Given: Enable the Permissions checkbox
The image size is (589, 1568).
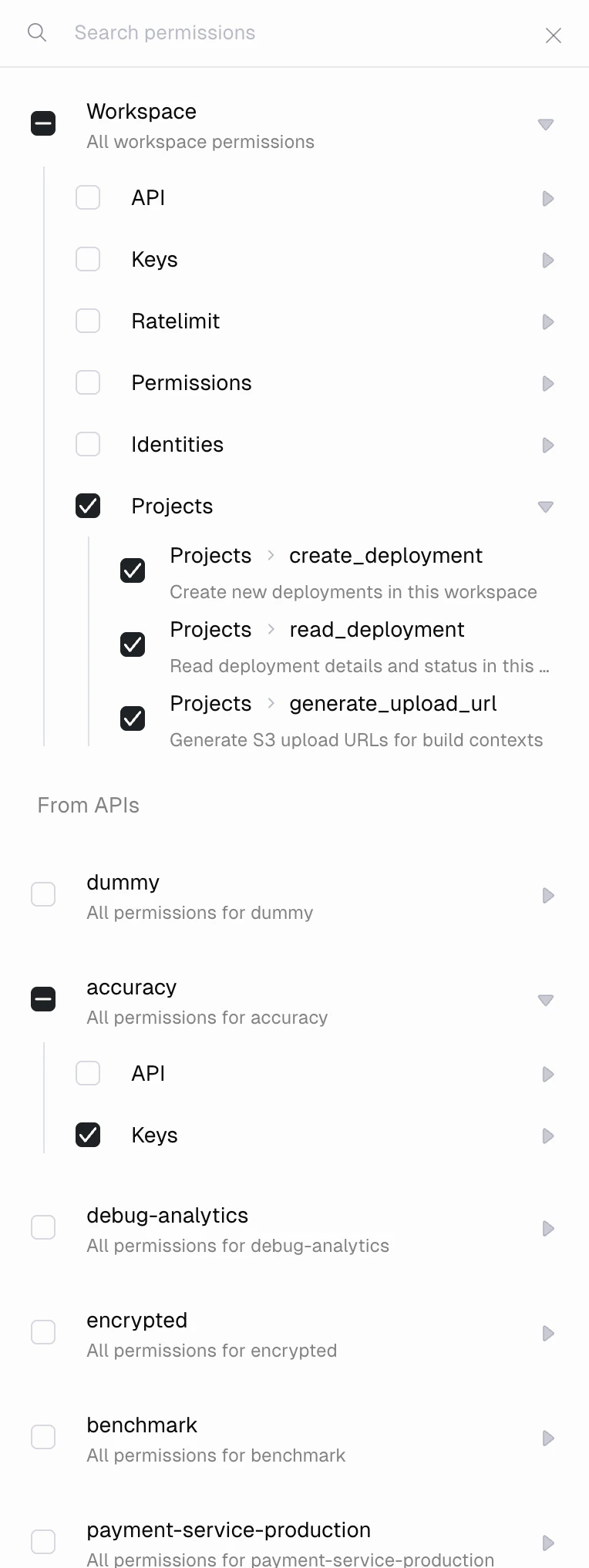Looking at the screenshot, I should coord(88,382).
